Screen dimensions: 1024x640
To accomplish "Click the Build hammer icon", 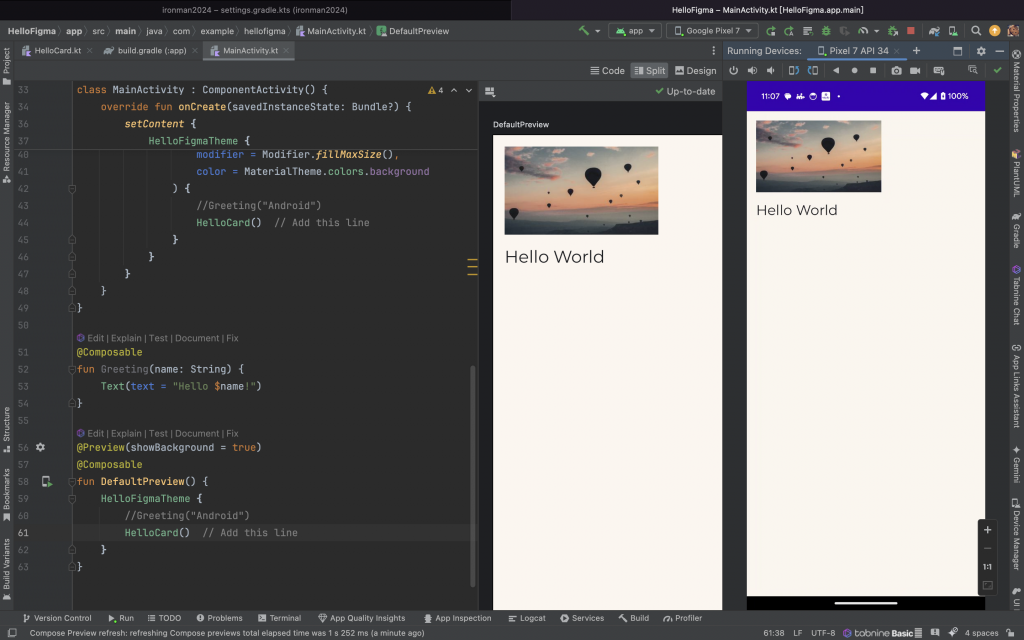I will 584,31.
